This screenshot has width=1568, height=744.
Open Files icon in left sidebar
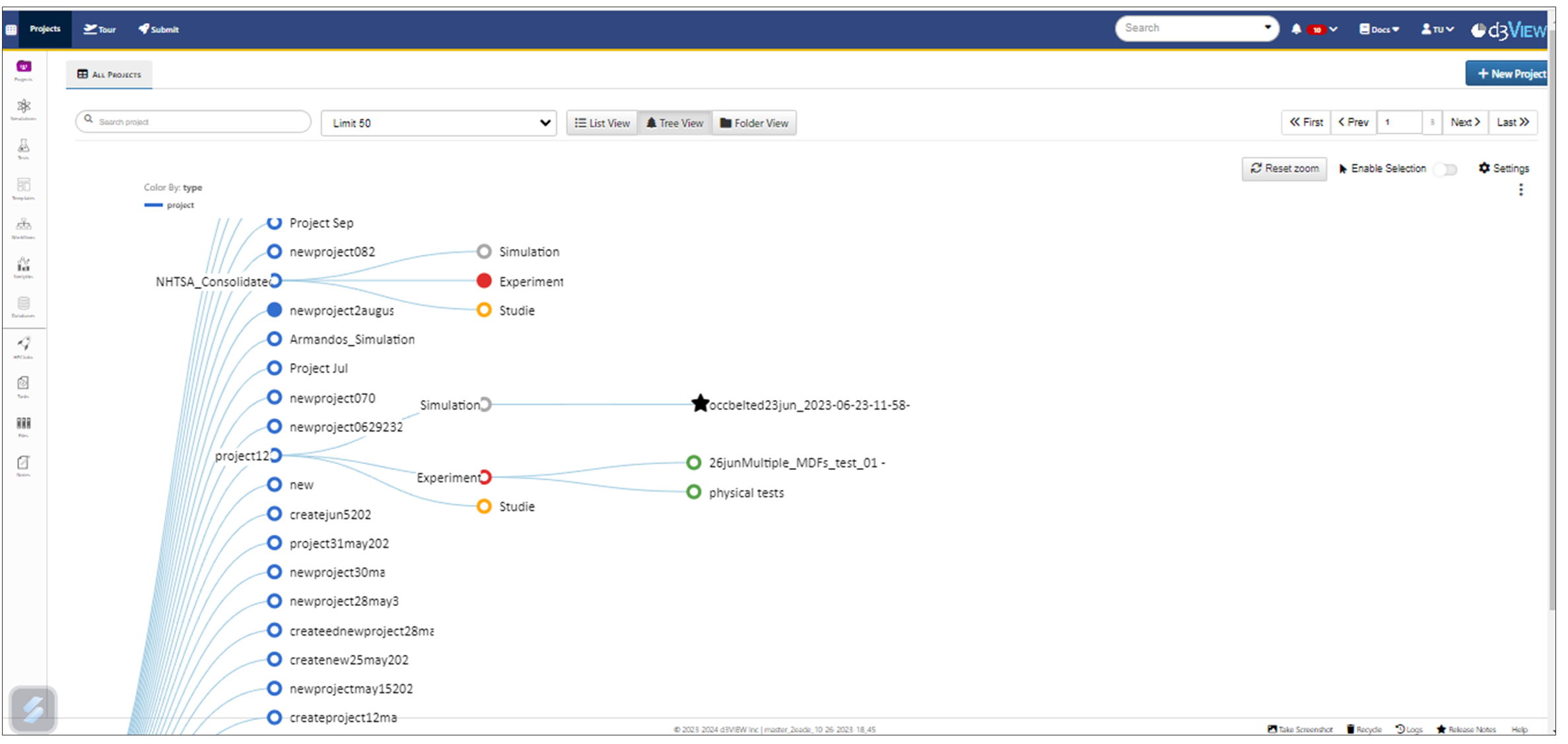(23, 424)
